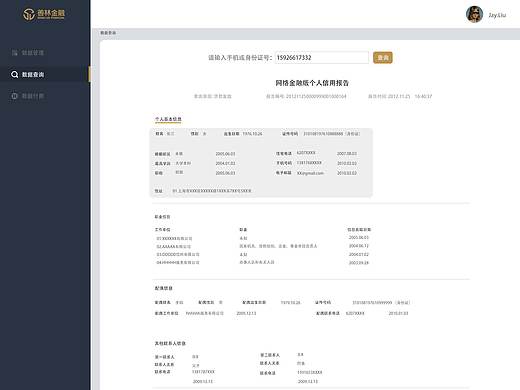Open the Jay.Liu user avatar
This screenshot has width=520, height=390.
[474, 15]
